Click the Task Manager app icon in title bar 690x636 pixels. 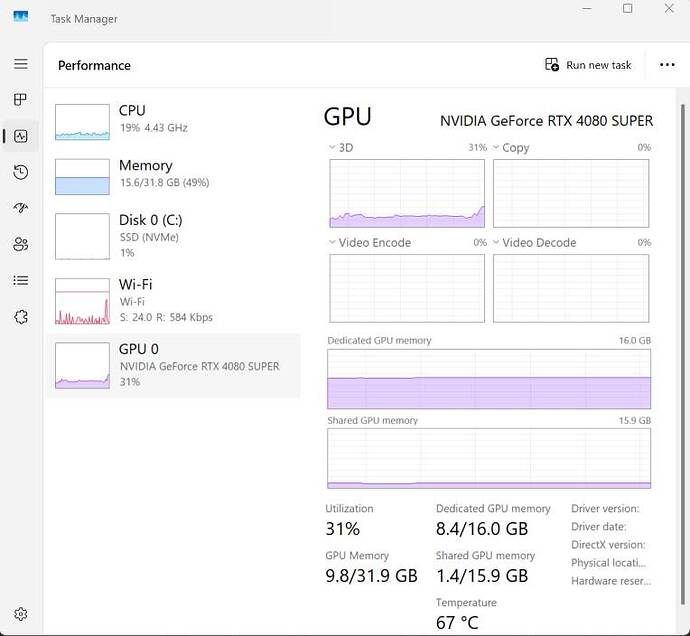click(x=21, y=17)
